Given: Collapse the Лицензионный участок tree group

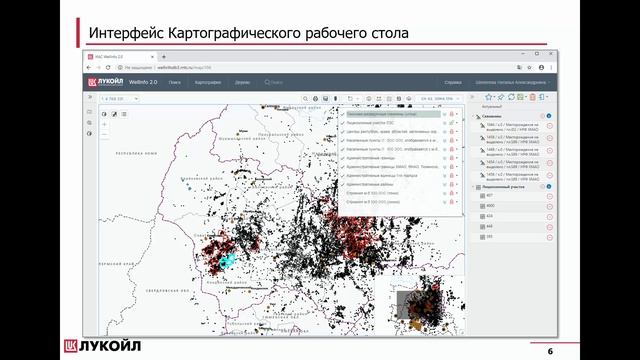Looking at the screenshot, I should [x=473, y=187].
